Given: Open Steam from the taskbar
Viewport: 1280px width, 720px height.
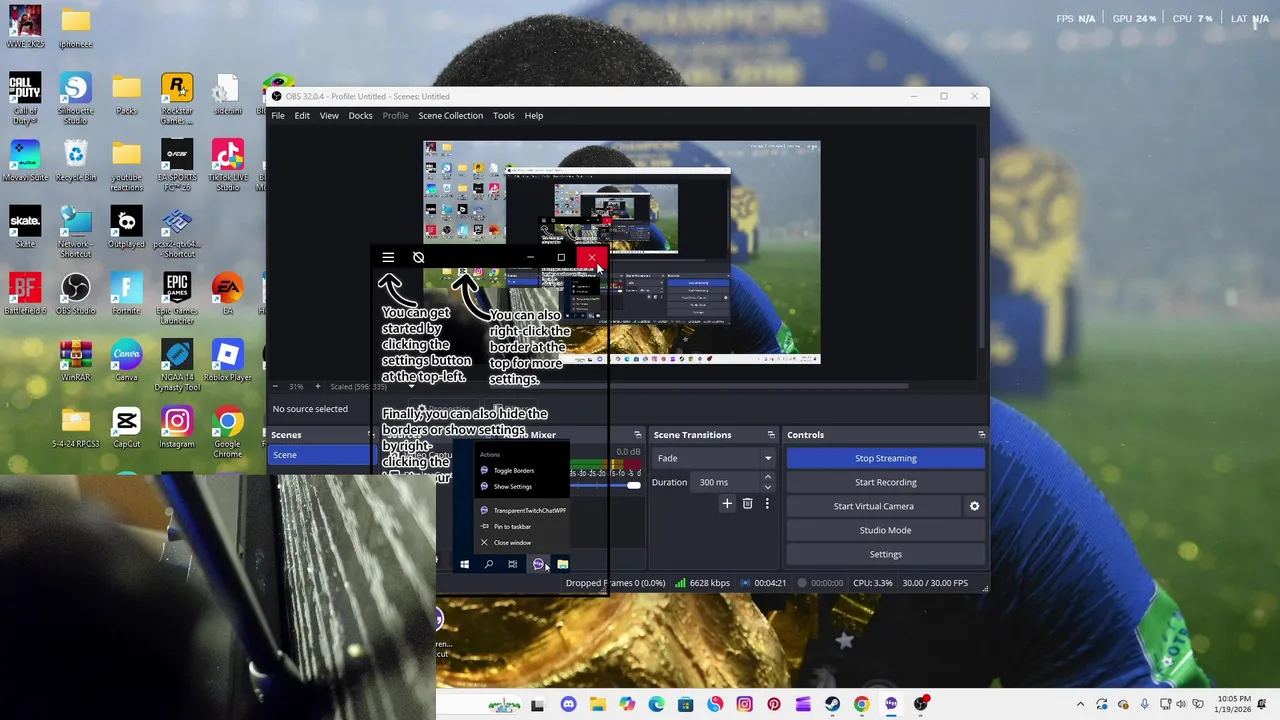Looking at the screenshot, I should click(x=832, y=704).
